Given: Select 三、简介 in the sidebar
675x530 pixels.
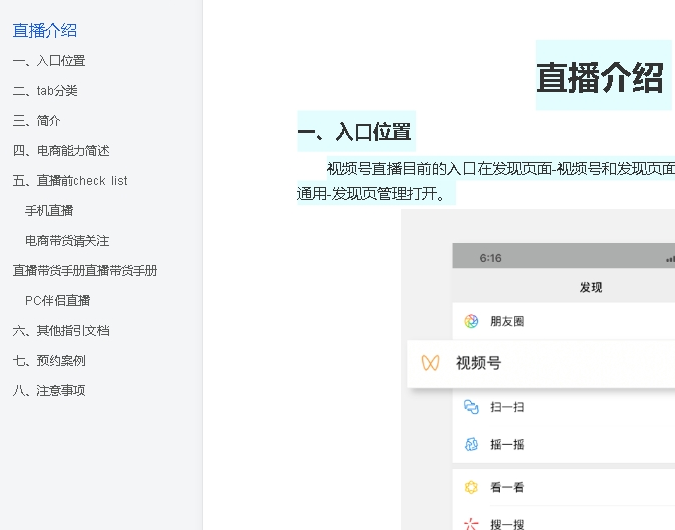Looking at the screenshot, I should 37,121.
